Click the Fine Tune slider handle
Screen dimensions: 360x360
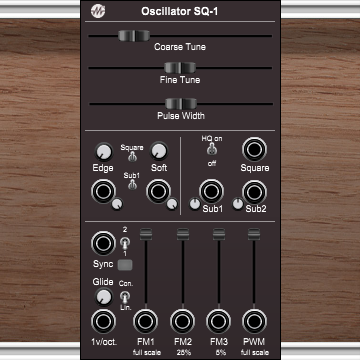pos(180,68)
